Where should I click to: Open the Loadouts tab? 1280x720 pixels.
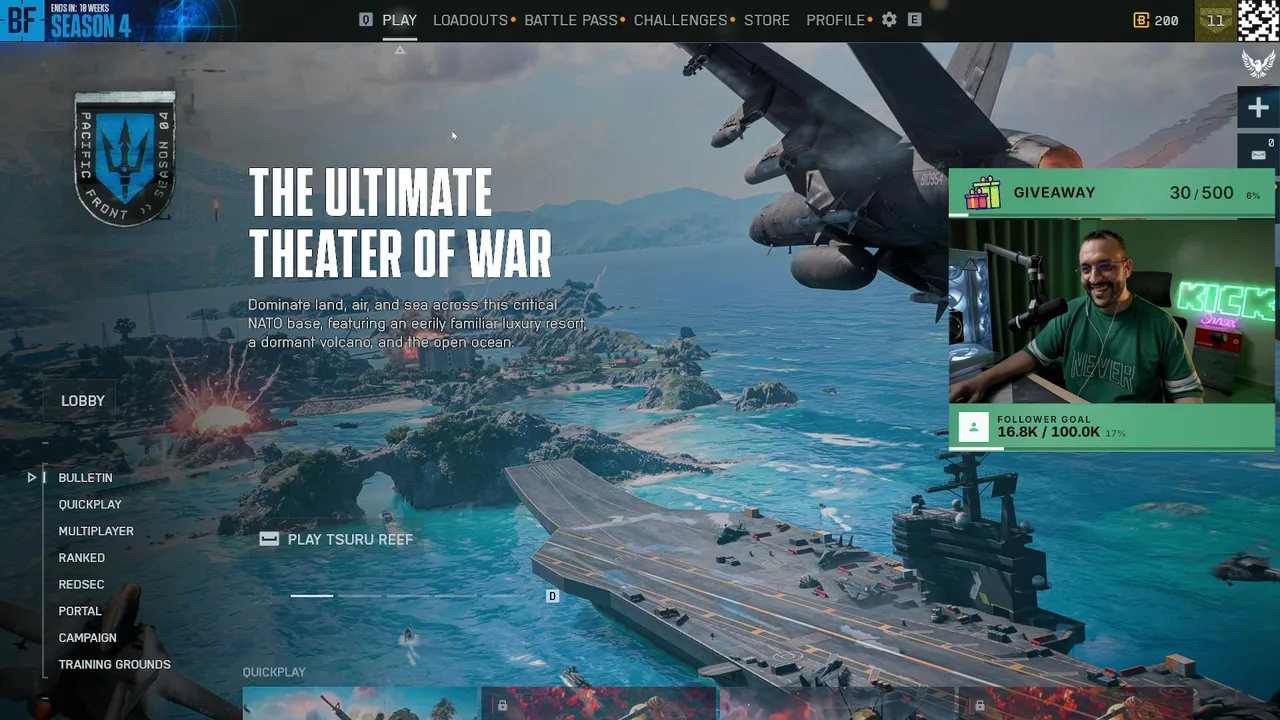(471, 20)
